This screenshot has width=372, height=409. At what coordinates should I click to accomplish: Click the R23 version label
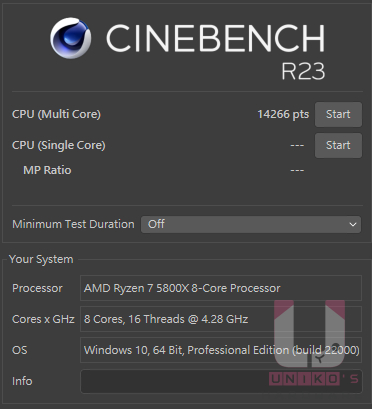coord(303,71)
